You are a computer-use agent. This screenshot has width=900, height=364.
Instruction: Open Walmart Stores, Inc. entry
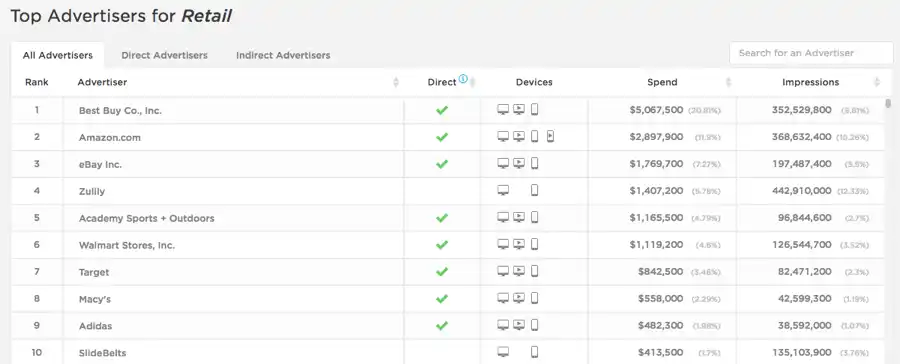coord(127,245)
